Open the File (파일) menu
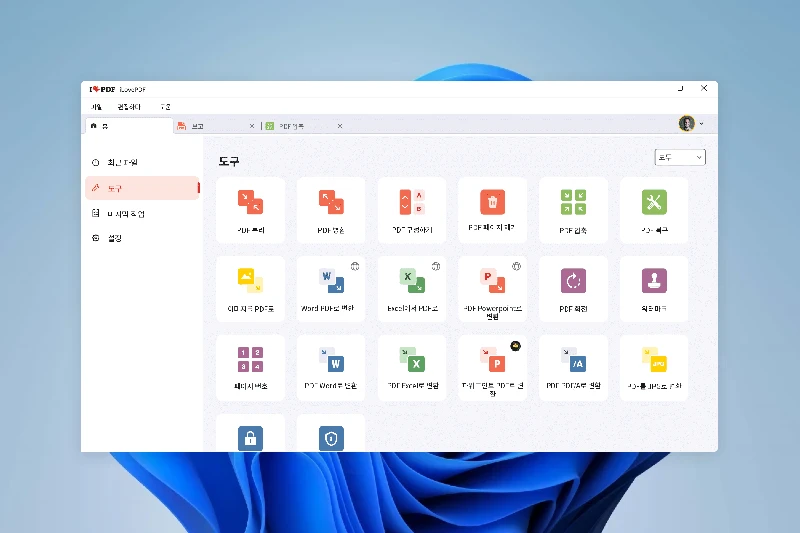This screenshot has height=533, width=800. coord(96,107)
